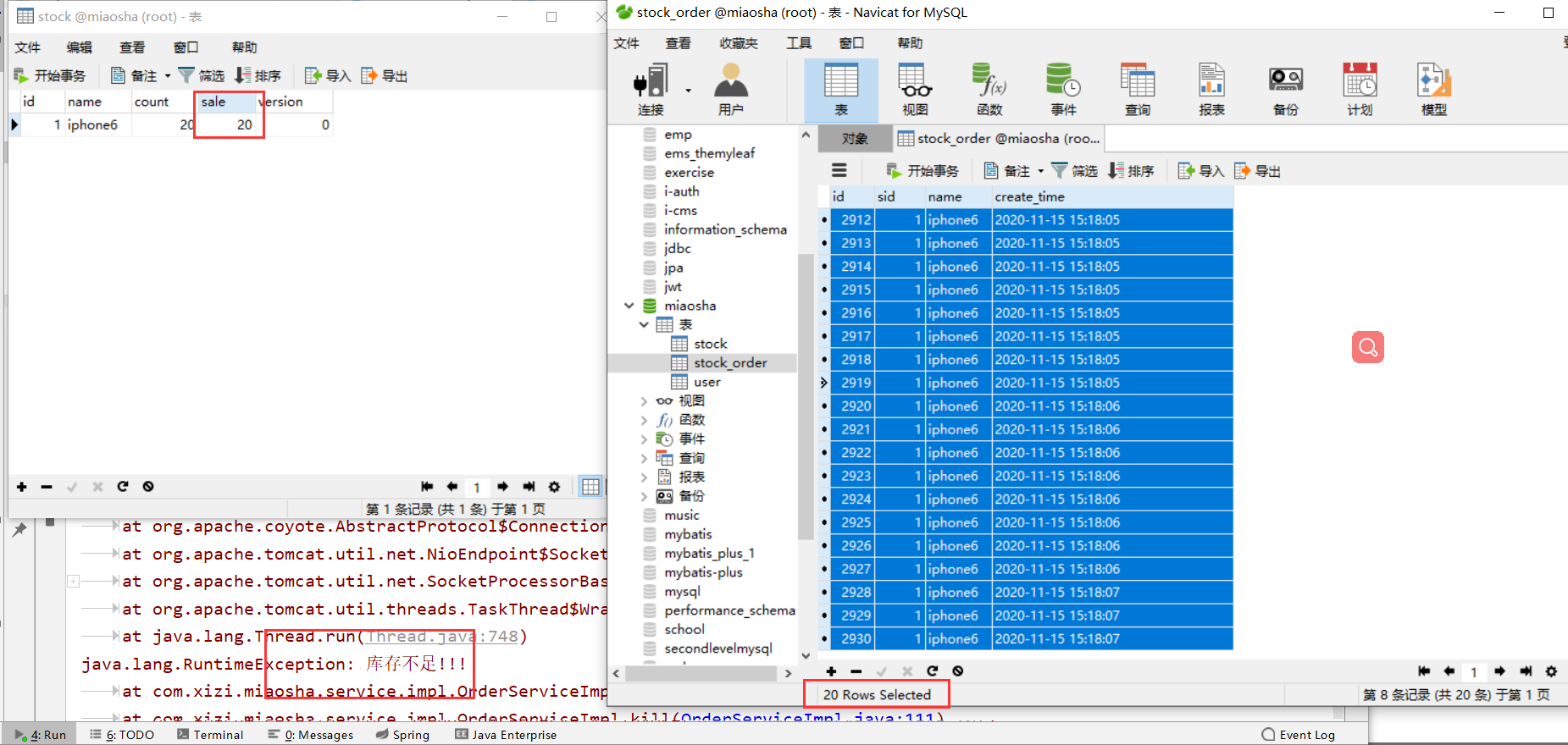
Task: Open the Event Log panel
Action: (x=1299, y=735)
